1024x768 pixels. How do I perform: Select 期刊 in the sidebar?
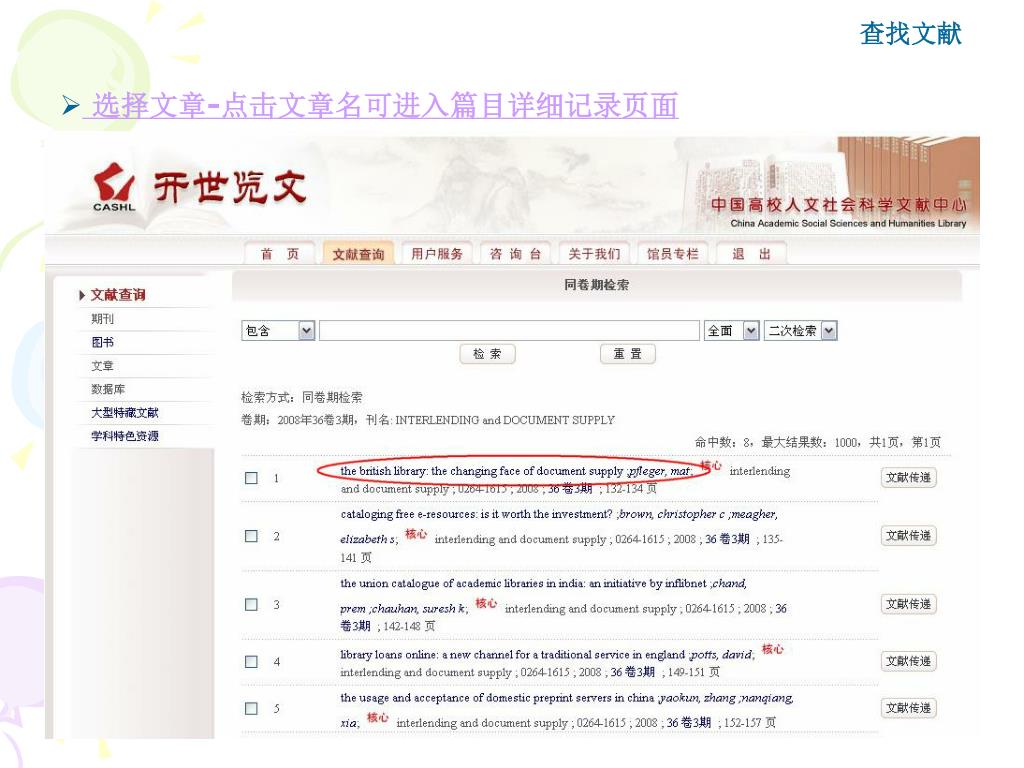click(x=103, y=319)
